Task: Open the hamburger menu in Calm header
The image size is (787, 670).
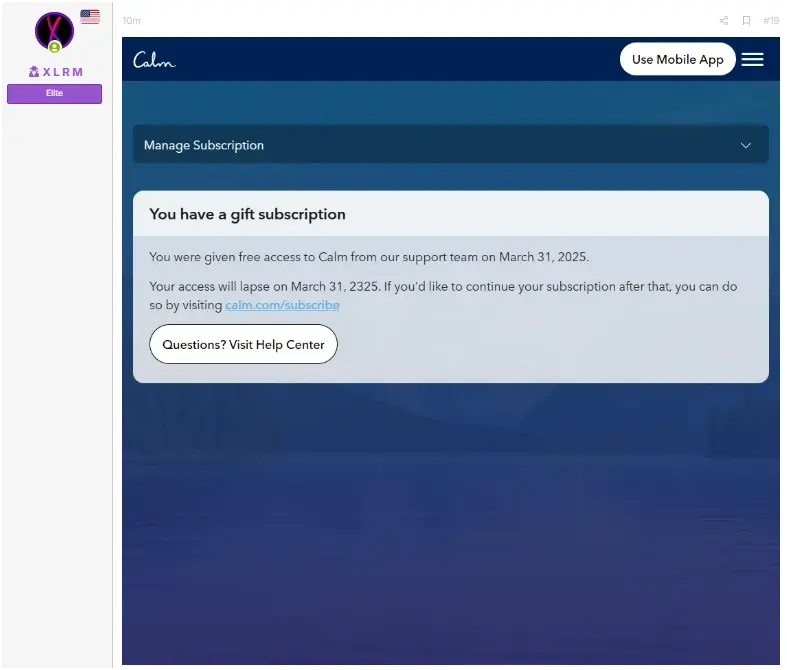Action: click(752, 59)
